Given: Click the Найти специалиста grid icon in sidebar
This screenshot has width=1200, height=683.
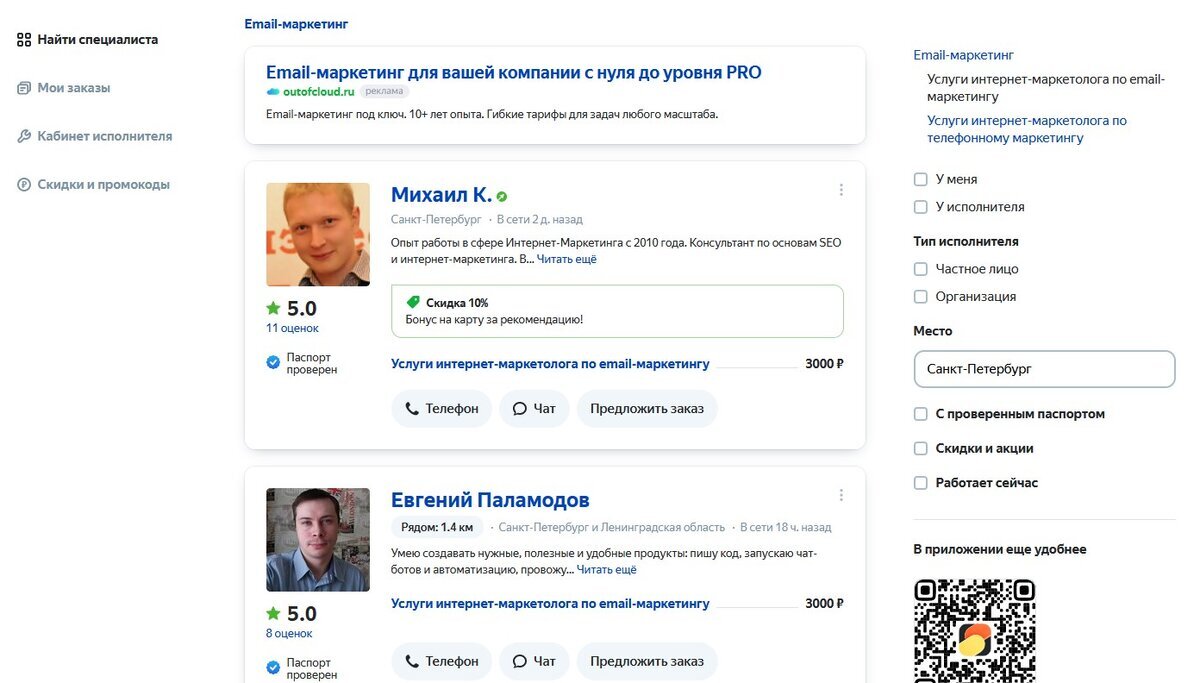Looking at the screenshot, I should [24, 40].
